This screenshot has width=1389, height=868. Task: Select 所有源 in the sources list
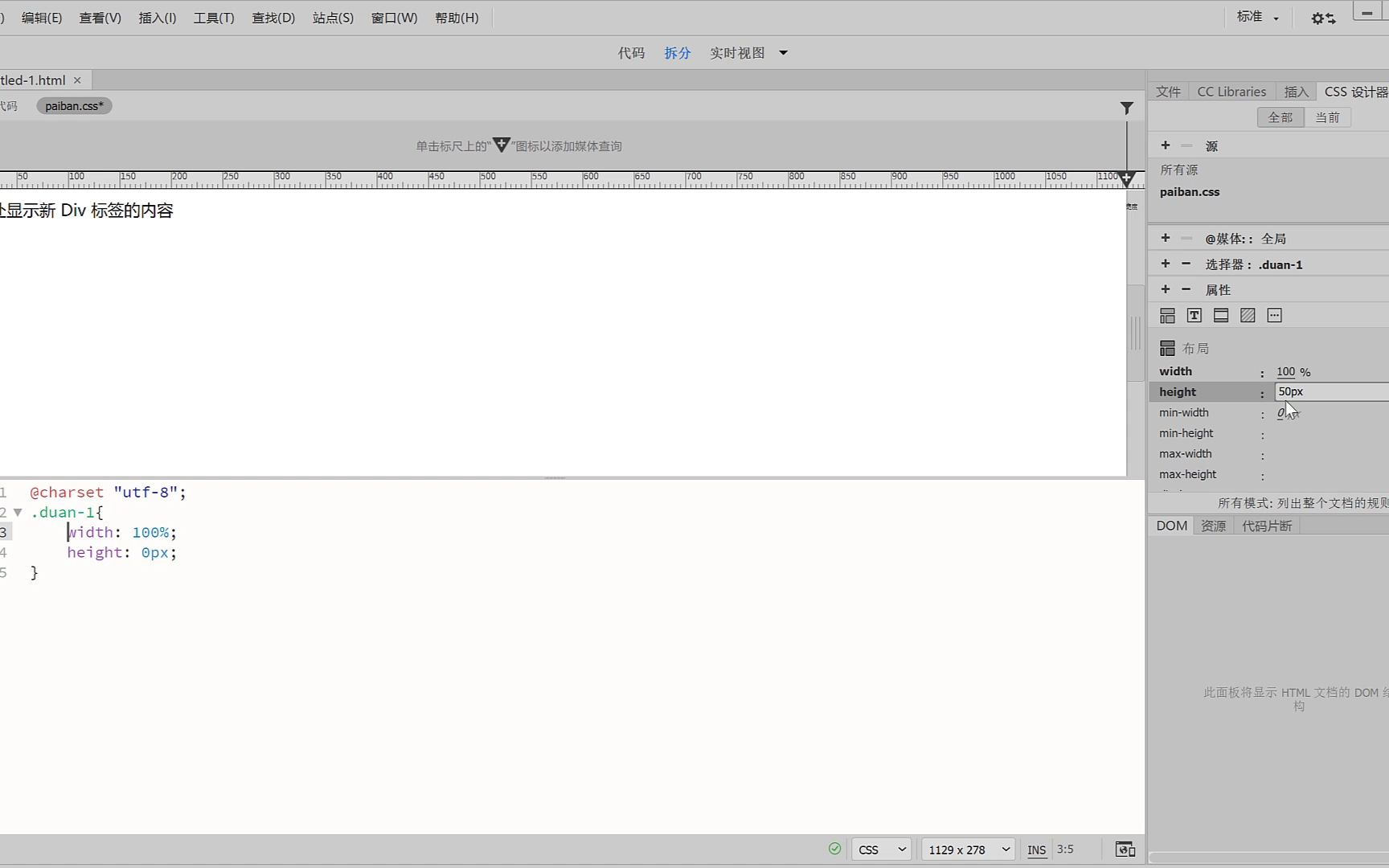[x=1179, y=170]
